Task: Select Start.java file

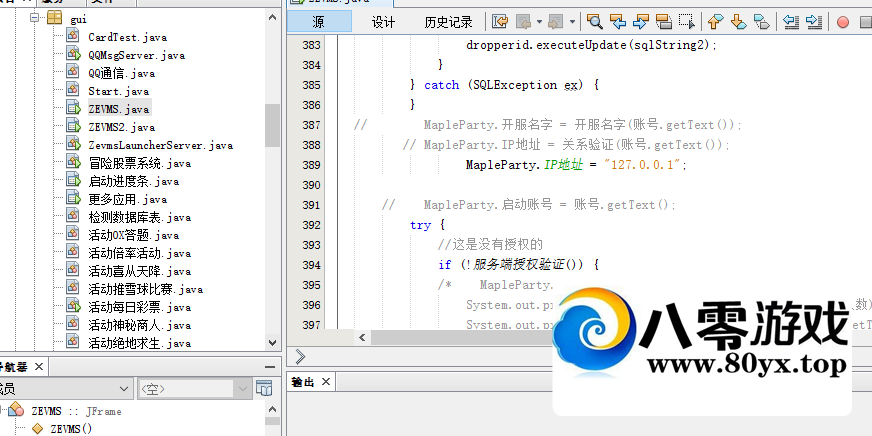Action: point(118,91)
